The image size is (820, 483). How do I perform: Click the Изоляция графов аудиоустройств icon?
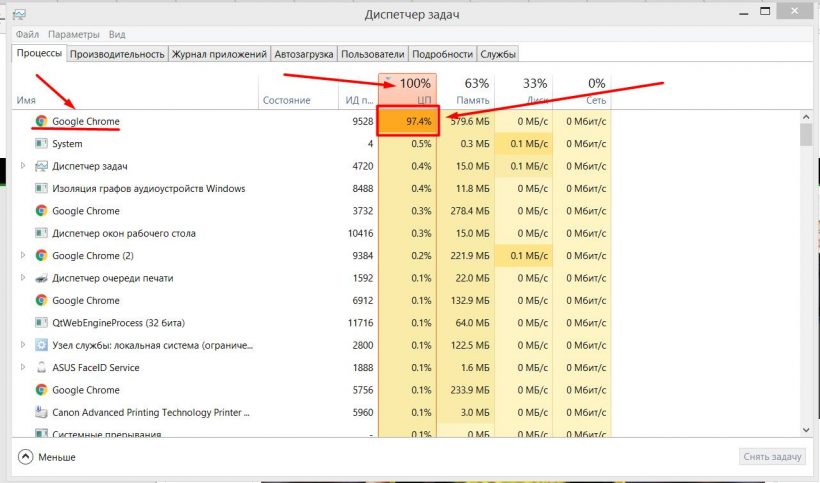pyautogui.click(x=41, y=188)
